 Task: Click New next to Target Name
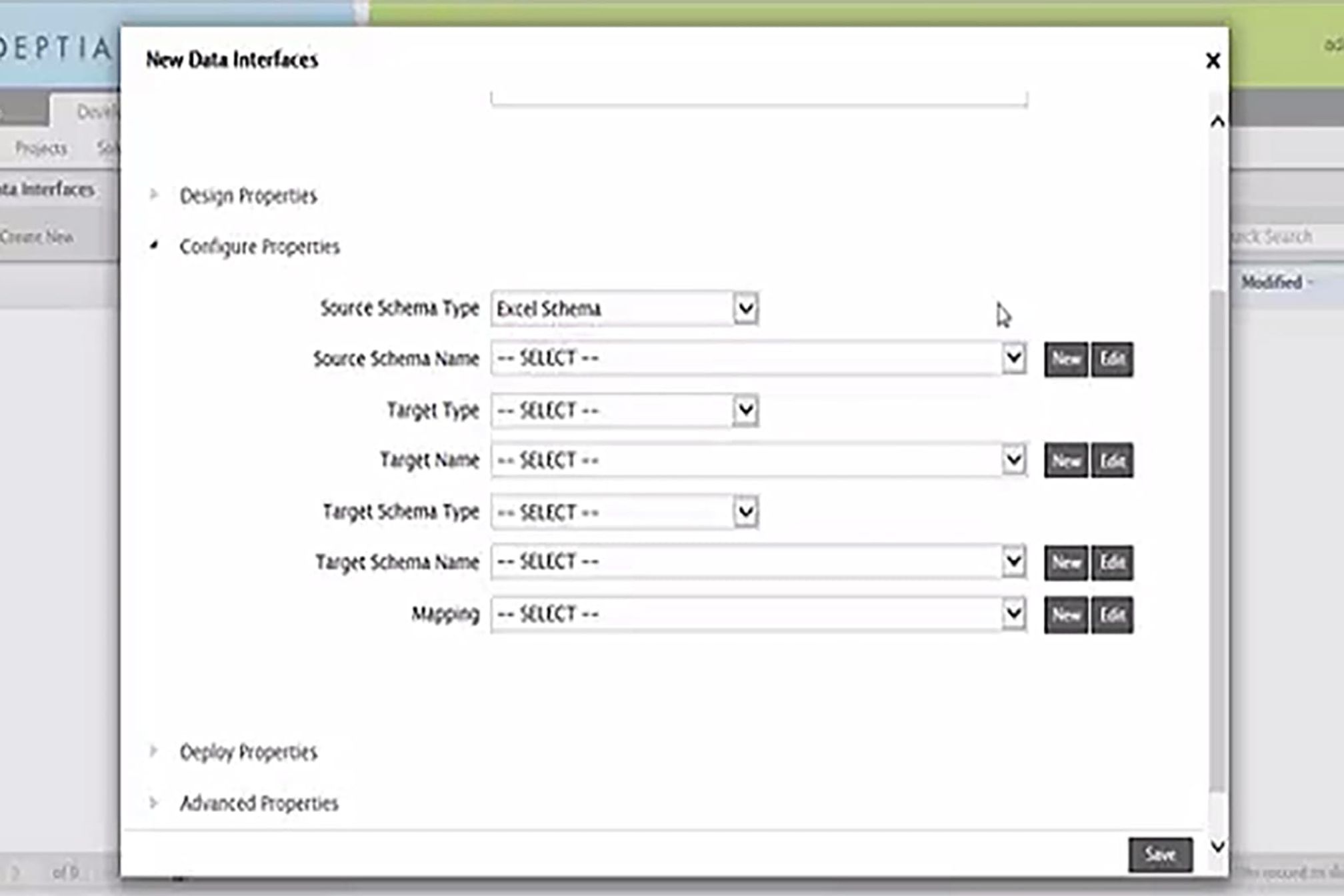pos(1065,461)
